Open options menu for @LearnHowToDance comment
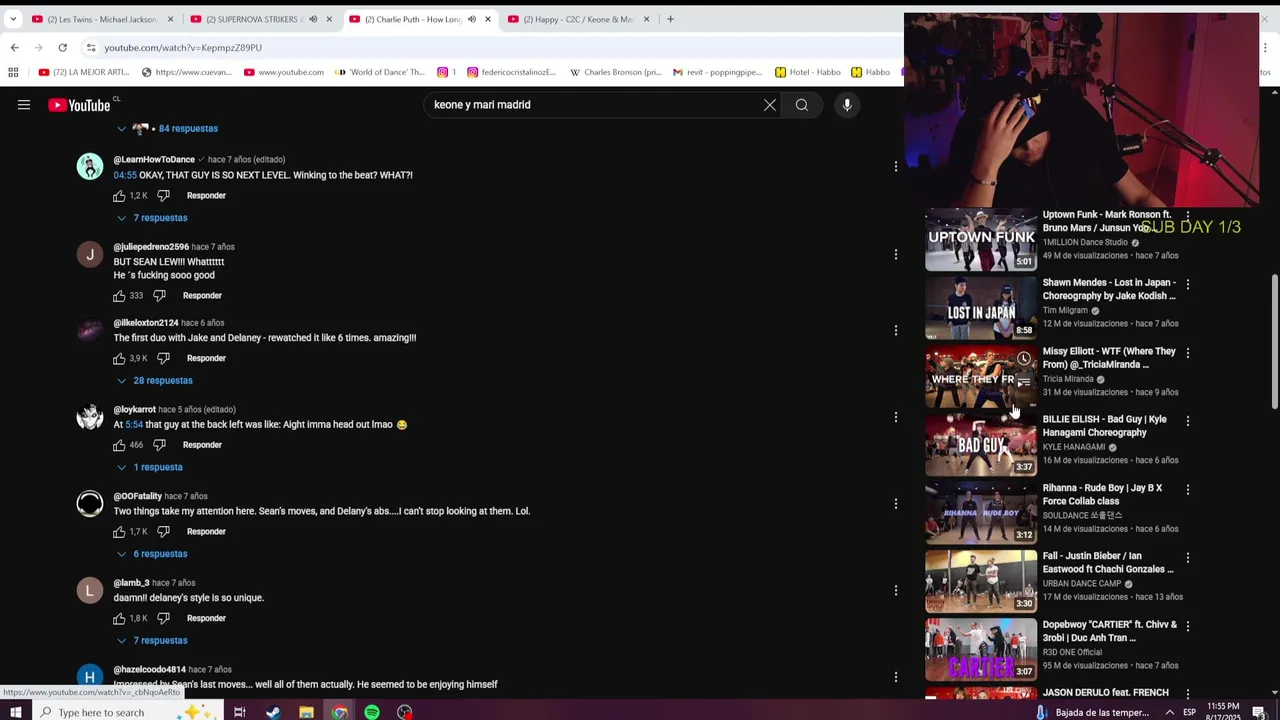Image resolution: width=1280 pixels, height=720 pixels. click(x=896, y=167)
